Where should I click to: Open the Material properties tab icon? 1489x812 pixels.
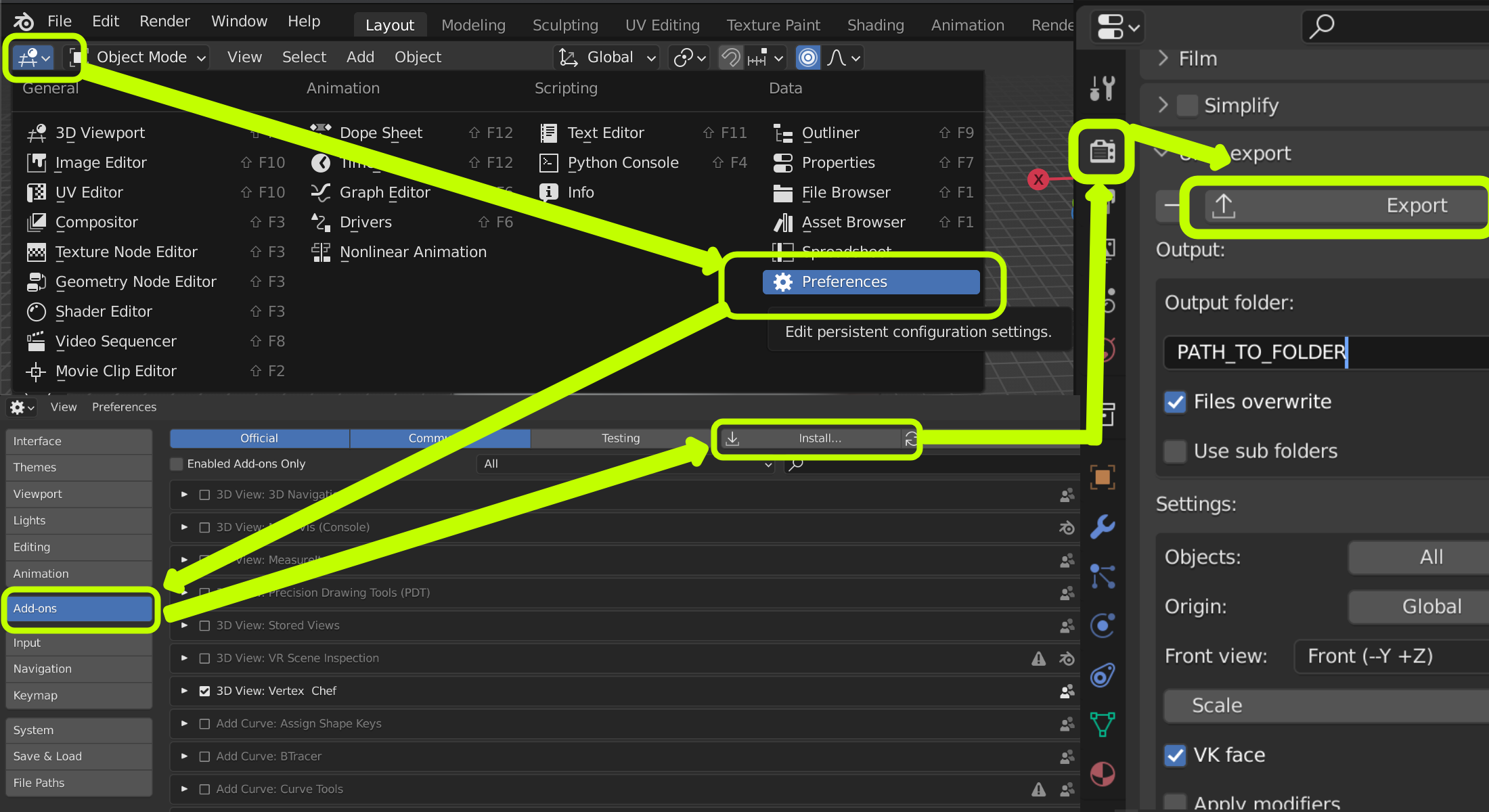pyautogui.click(x=1103, y=773)
